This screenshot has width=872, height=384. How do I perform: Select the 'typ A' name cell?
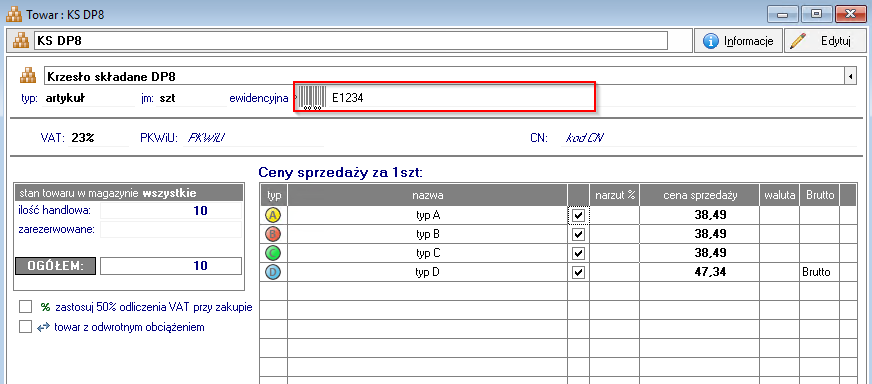coord(427,215)
